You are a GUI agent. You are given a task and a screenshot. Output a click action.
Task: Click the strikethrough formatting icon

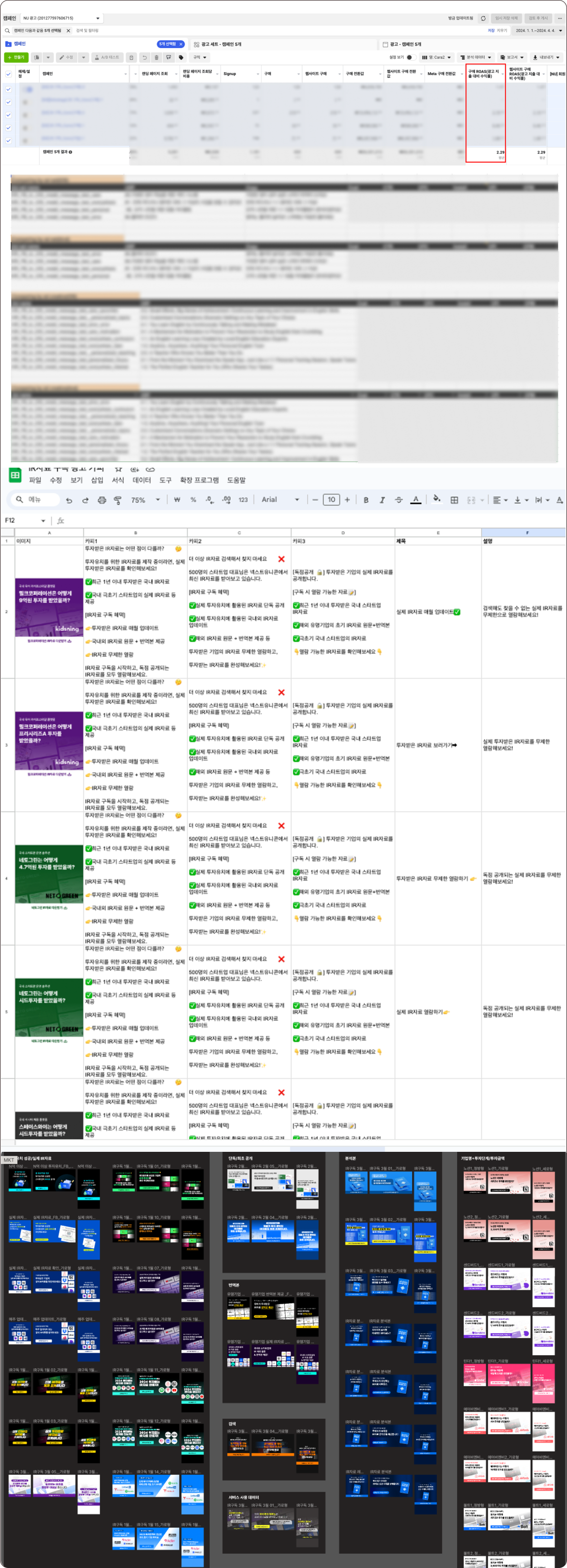click(399, 500)
